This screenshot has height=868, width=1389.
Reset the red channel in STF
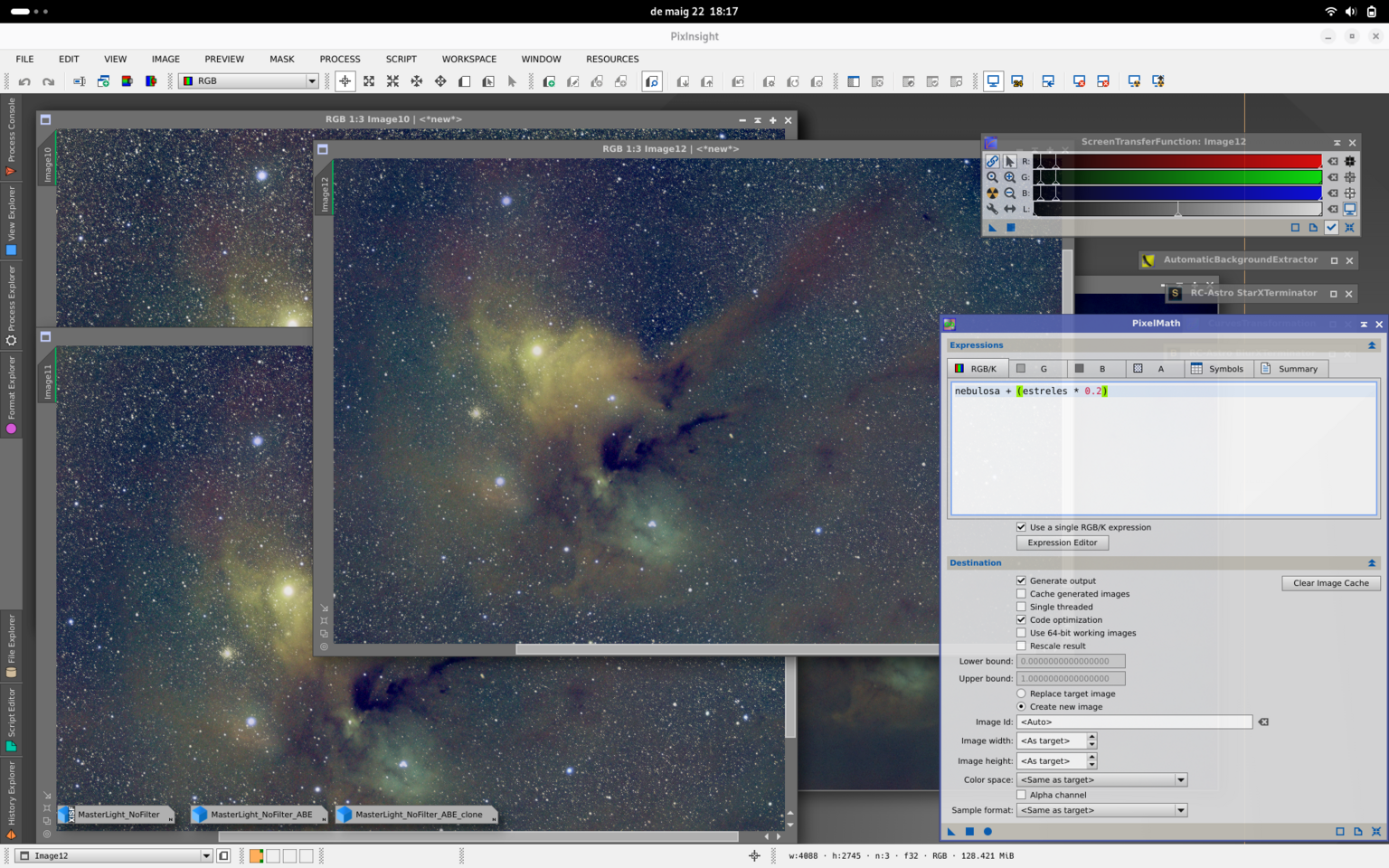[1333, 161]
